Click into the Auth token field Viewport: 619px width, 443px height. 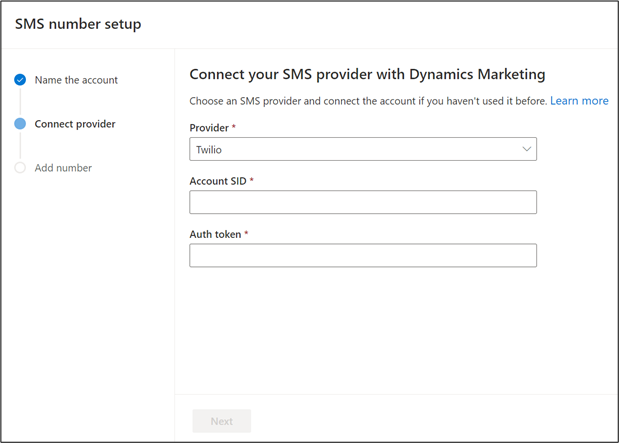coord(362,255)
